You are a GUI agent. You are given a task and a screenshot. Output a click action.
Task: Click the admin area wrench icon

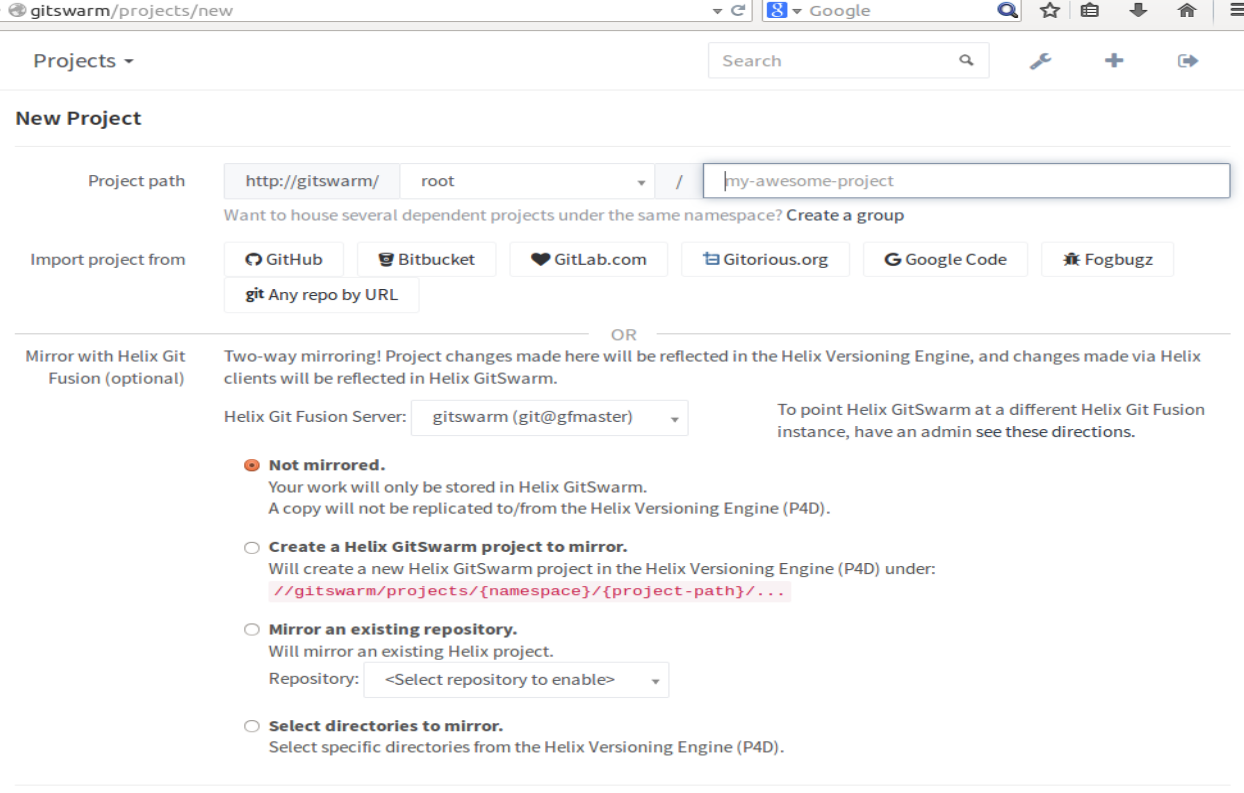coord(1040,61)
